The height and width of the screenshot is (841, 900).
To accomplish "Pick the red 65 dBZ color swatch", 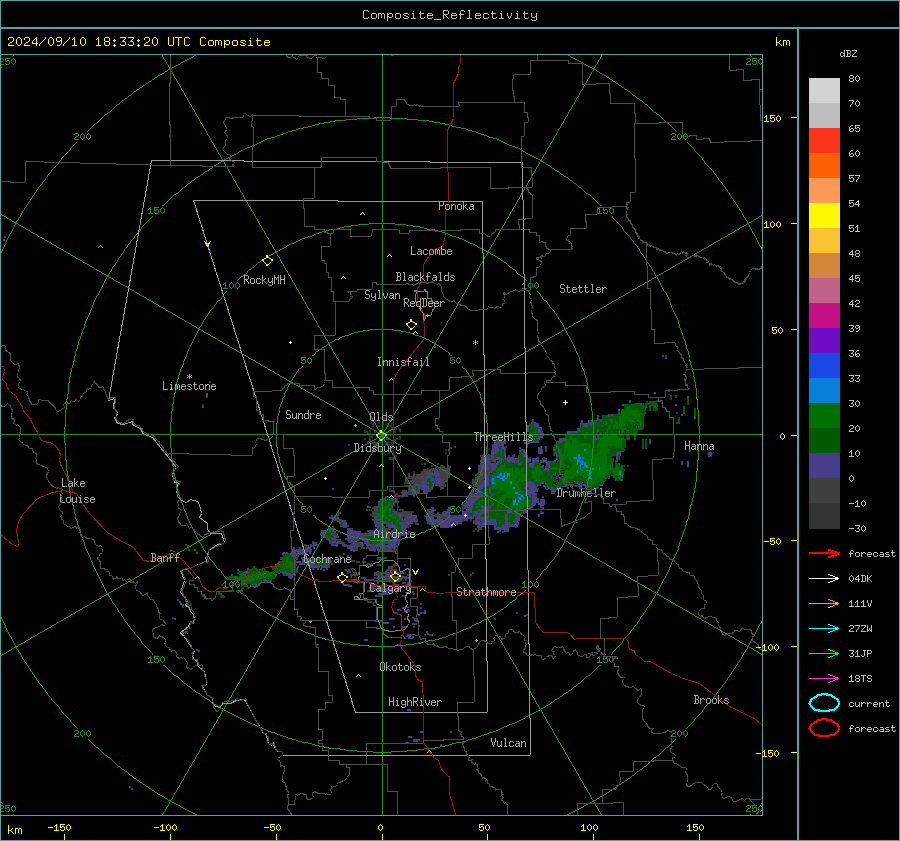I will coord(824,141).
